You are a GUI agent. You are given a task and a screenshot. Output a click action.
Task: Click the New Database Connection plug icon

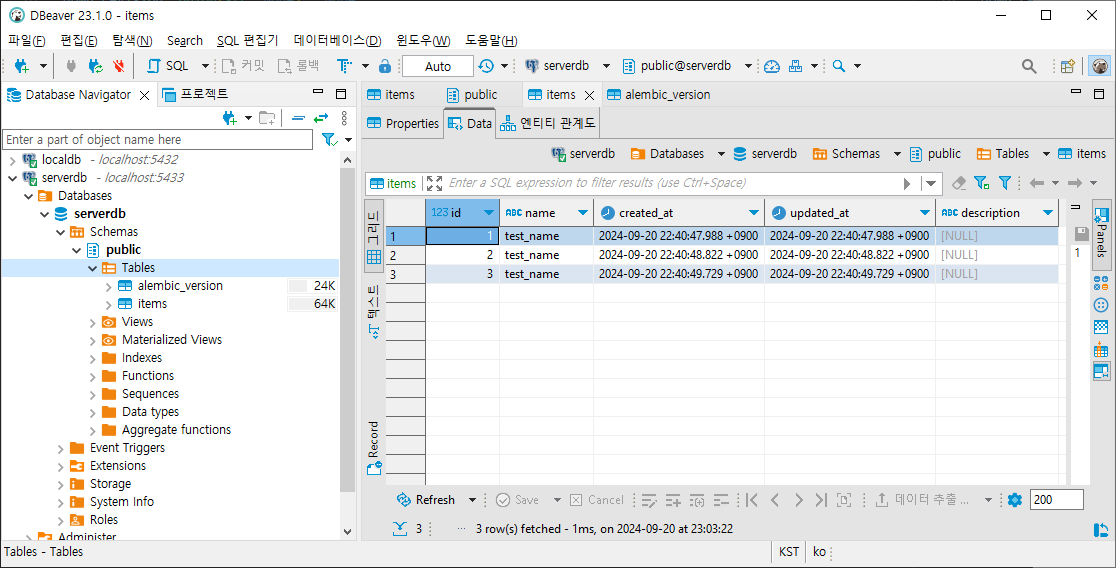(22, 66)
